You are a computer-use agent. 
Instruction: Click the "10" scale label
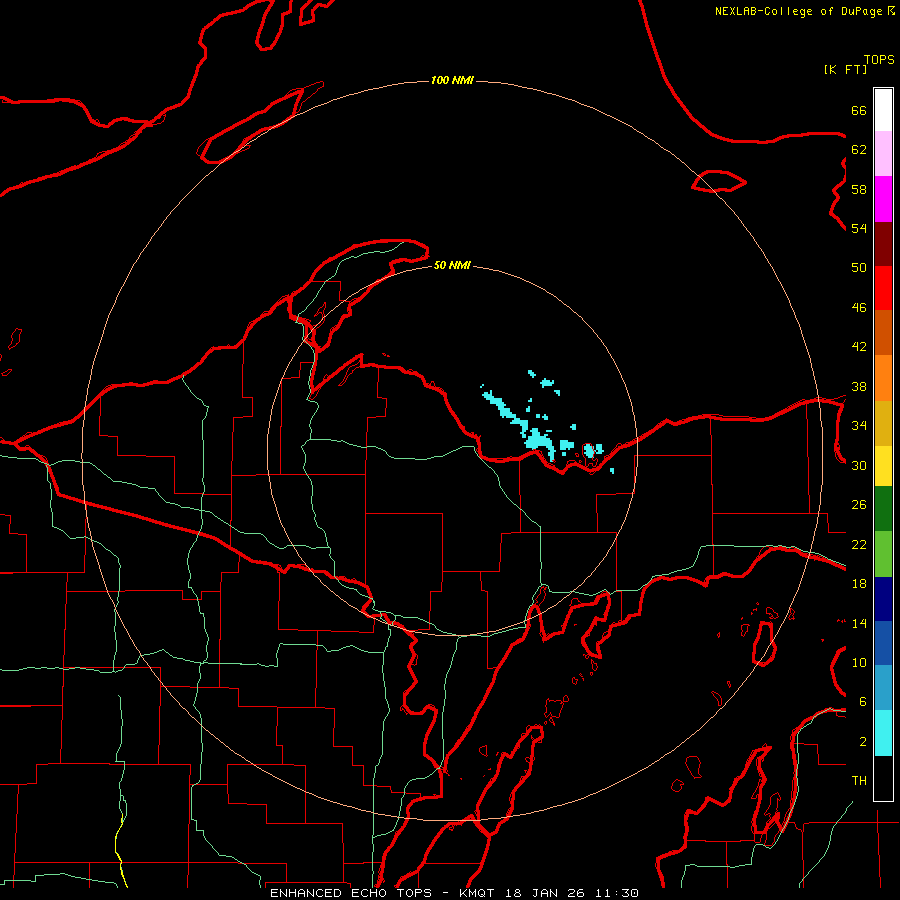(x=859, y=662)
